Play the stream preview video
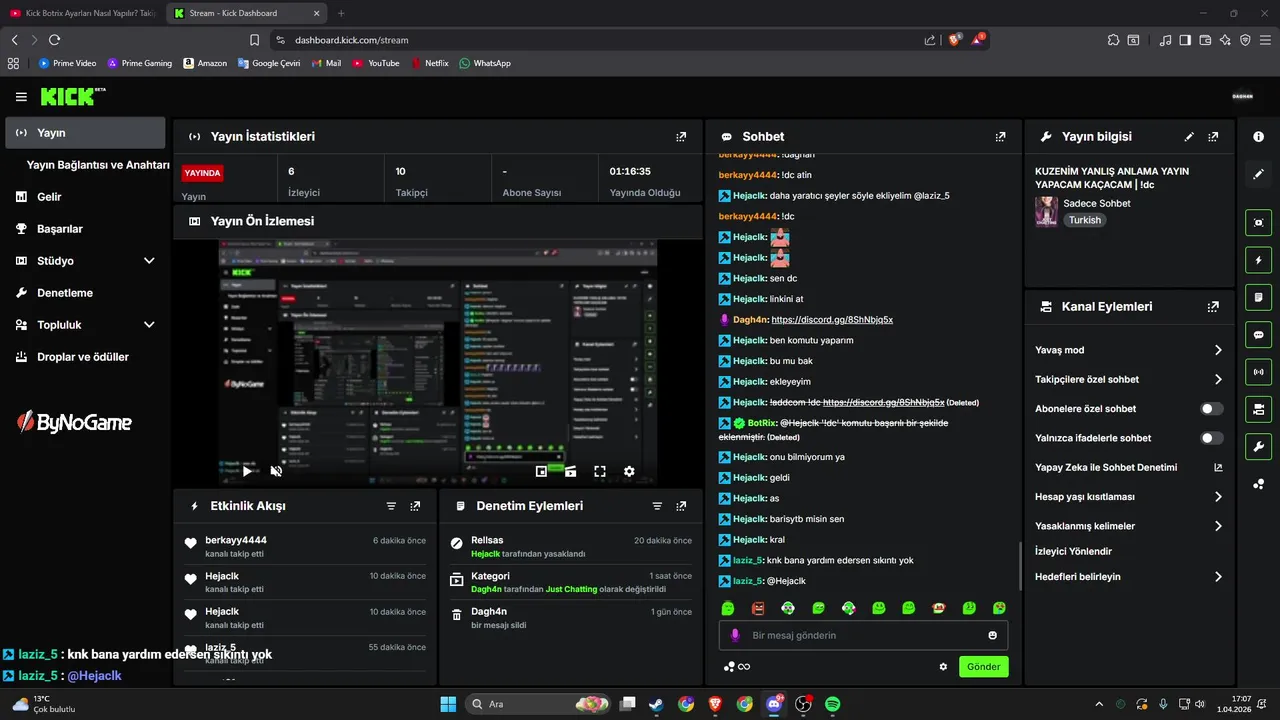The height and width of the screenshot is (720, 1280). [x=248, y=471]
